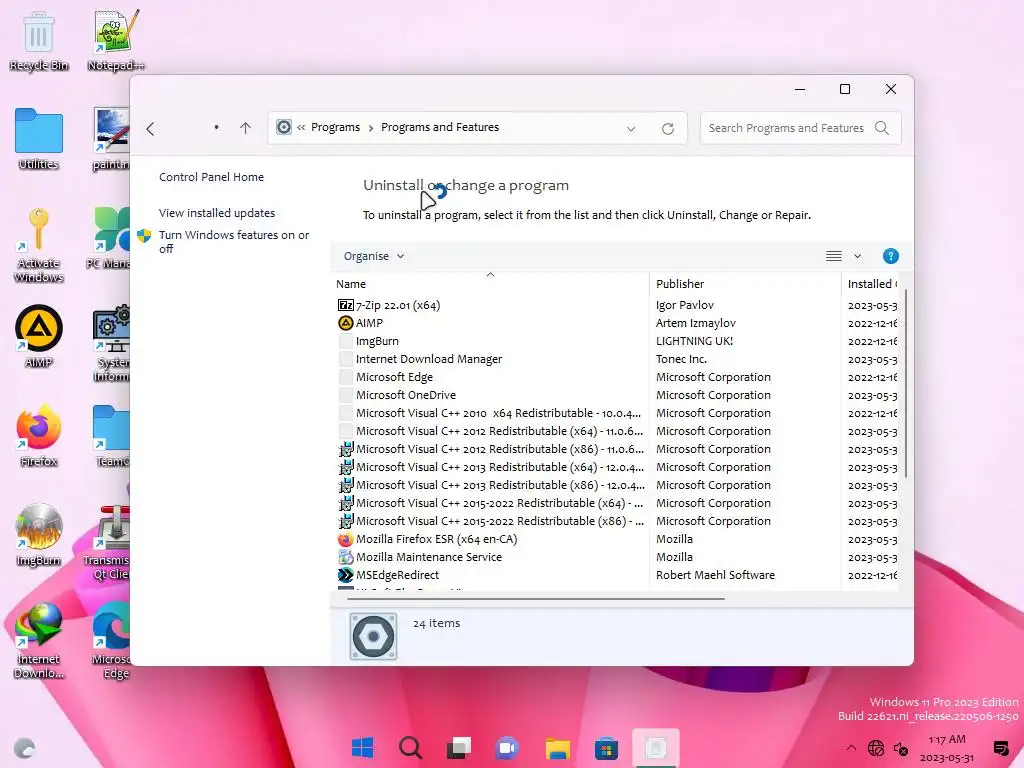Click the search magnifier in search box
Viewport: 1024px width, 768px height.
[x=882, y=128]
